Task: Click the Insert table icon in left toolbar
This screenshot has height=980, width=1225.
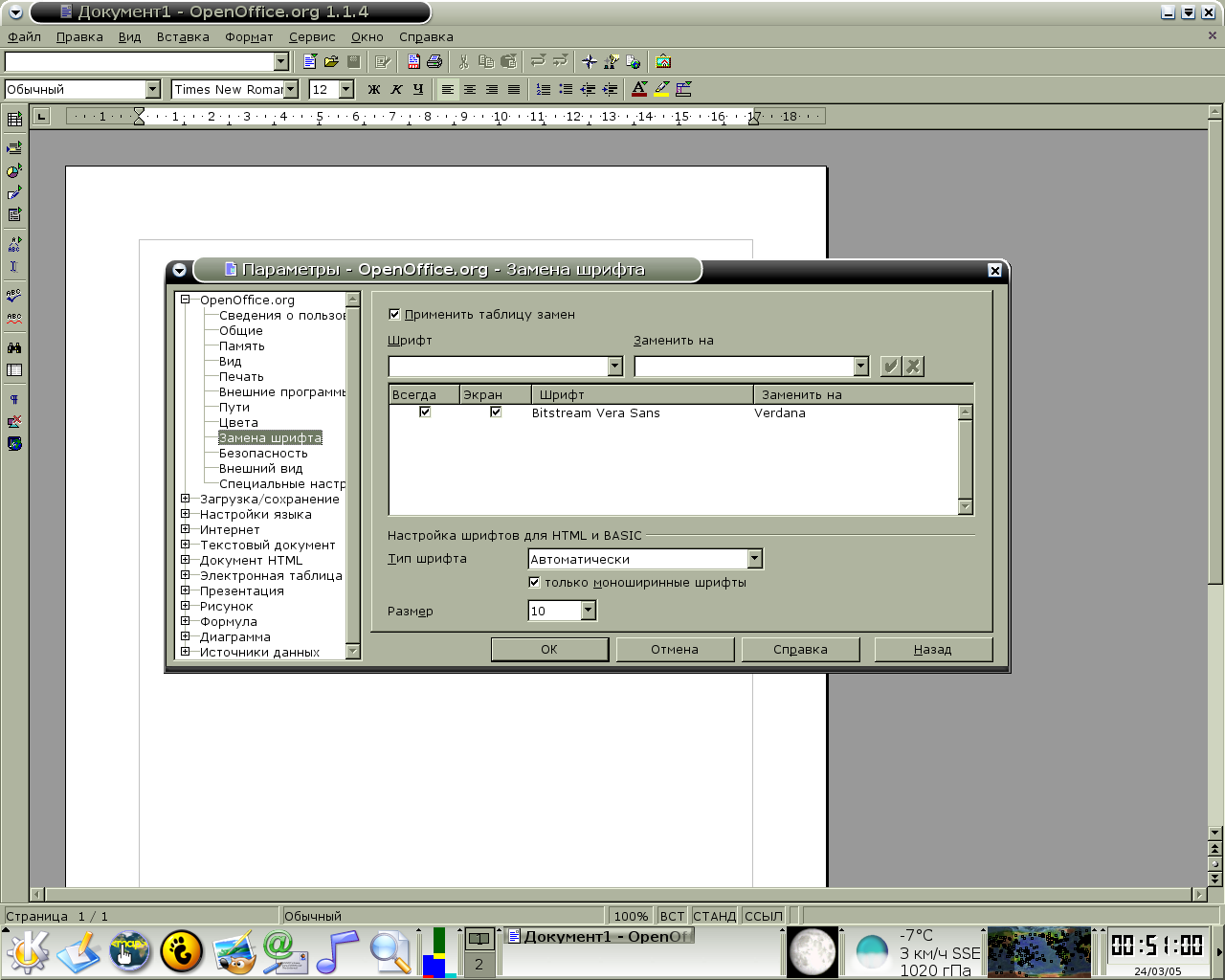Action: click(14, 119)
